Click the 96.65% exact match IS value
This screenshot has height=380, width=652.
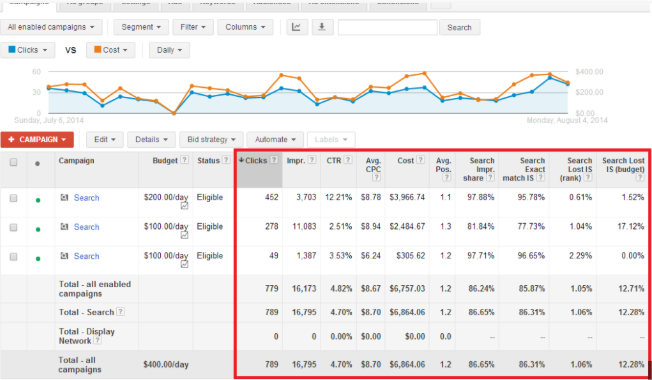tap(531, 256)
